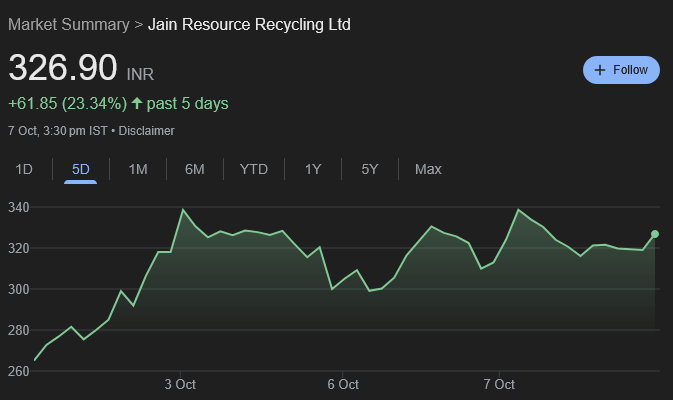The image size is (673, 400).
Task: Select the YTD range tab
Action: click(x=254, y=169)
